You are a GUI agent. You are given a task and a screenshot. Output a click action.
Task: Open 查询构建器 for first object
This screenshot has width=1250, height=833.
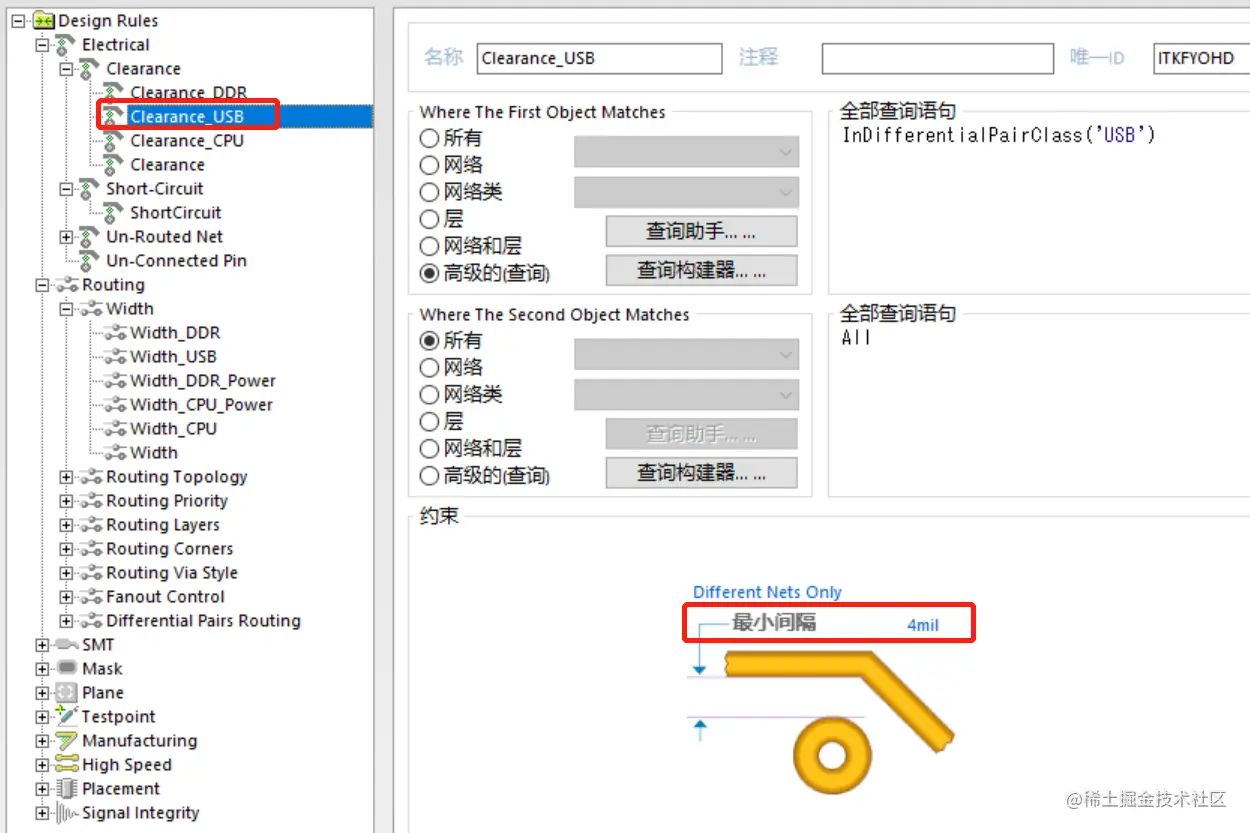pyautogui.click(x=701, y=270)
